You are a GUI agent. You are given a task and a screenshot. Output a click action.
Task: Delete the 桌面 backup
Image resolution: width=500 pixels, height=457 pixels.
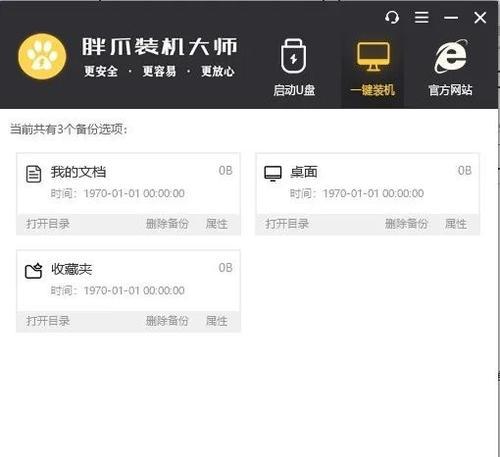pyautogui.click(x=406, y=224)
